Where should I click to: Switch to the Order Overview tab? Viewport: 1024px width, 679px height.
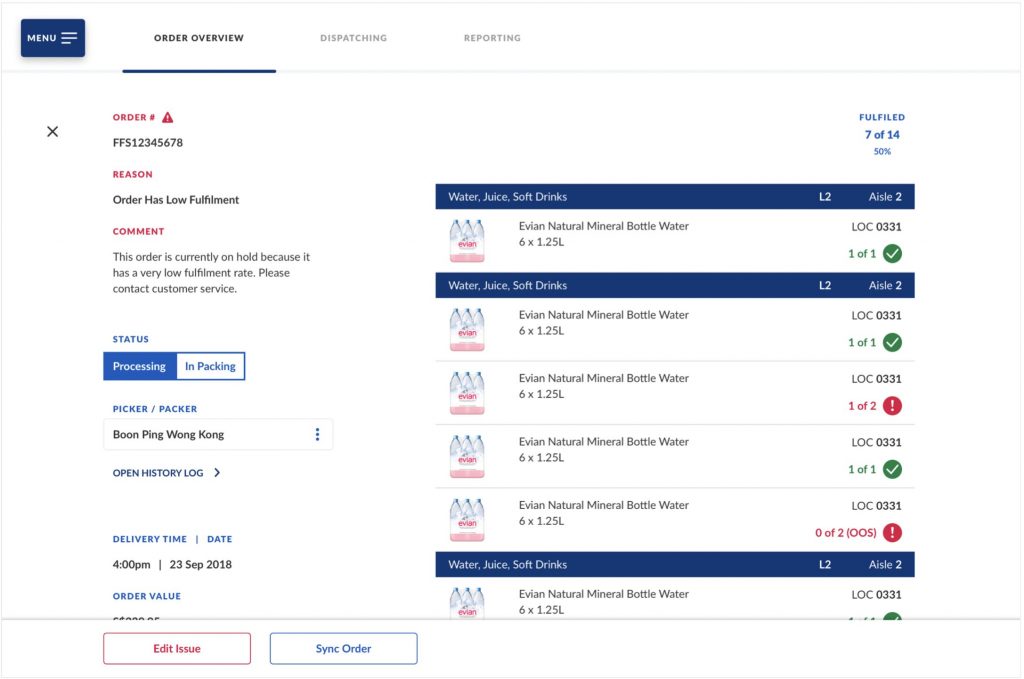199,38
